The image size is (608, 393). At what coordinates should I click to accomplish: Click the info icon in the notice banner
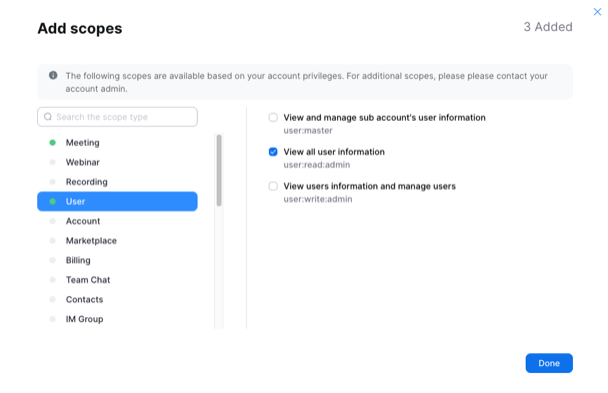53,75
